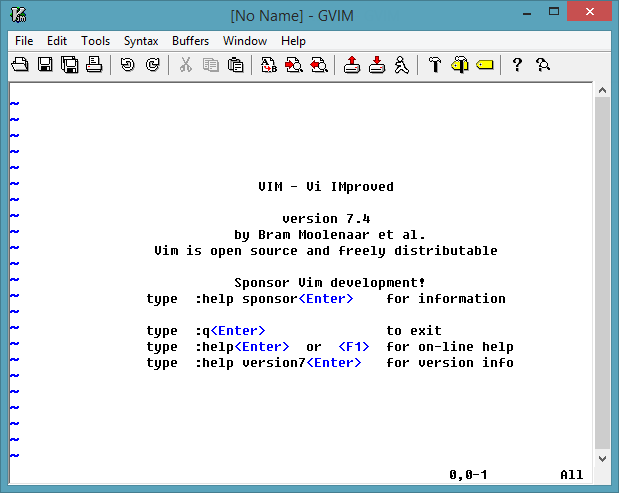Click the Make hammer icon

[435, 65]
